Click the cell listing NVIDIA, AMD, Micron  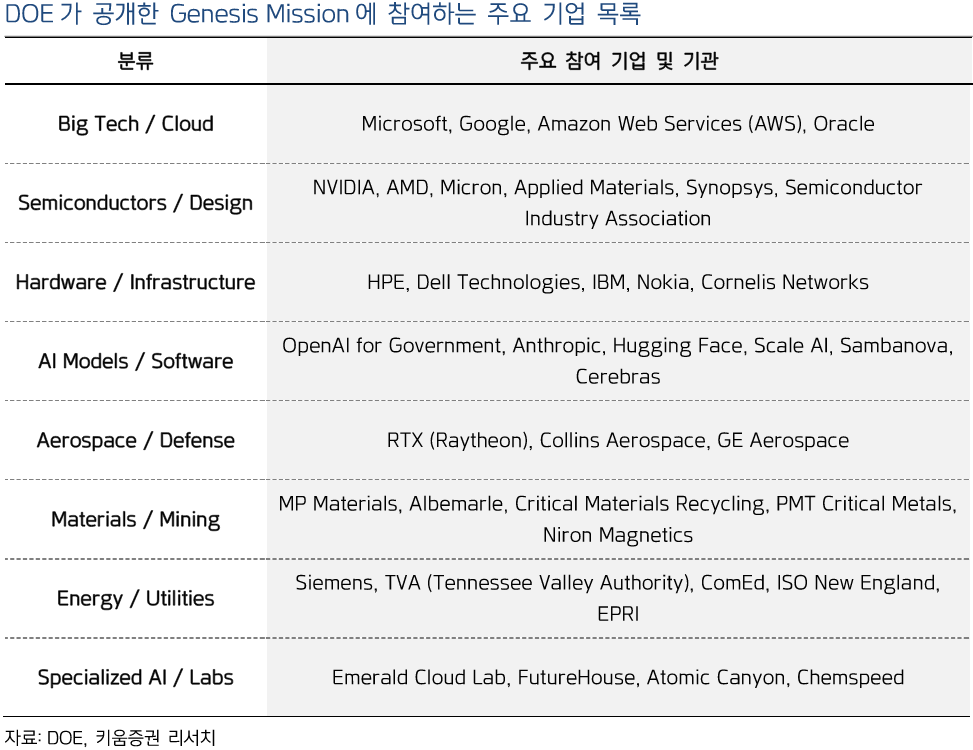618,203
